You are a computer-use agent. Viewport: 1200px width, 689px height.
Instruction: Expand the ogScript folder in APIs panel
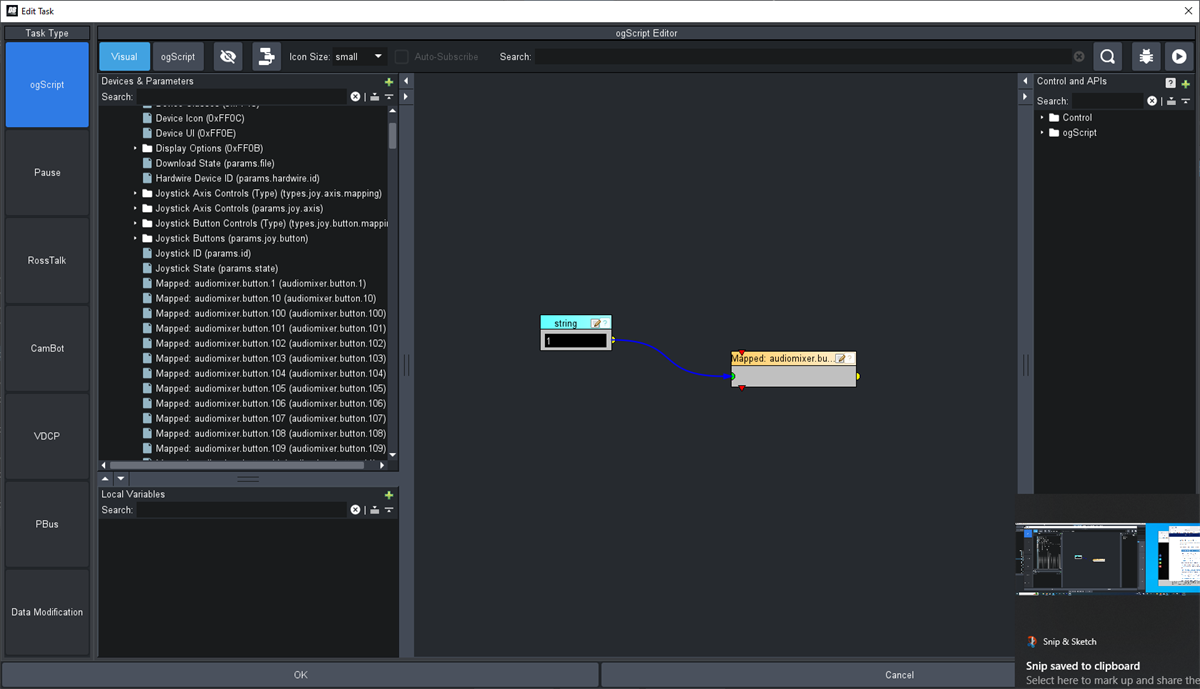(x=1042, y=132)
